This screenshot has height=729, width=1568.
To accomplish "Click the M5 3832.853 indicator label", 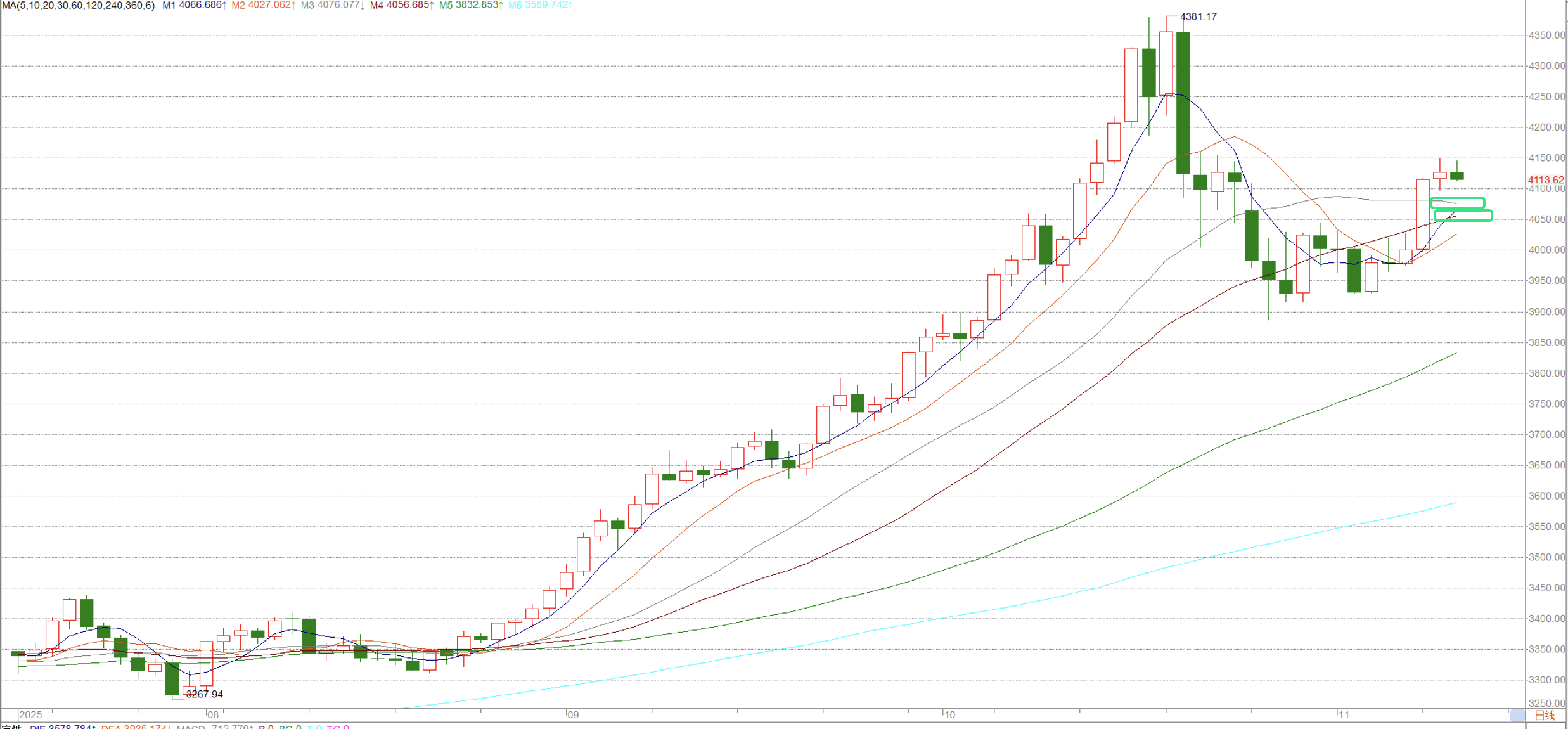I will coord(471,5).
